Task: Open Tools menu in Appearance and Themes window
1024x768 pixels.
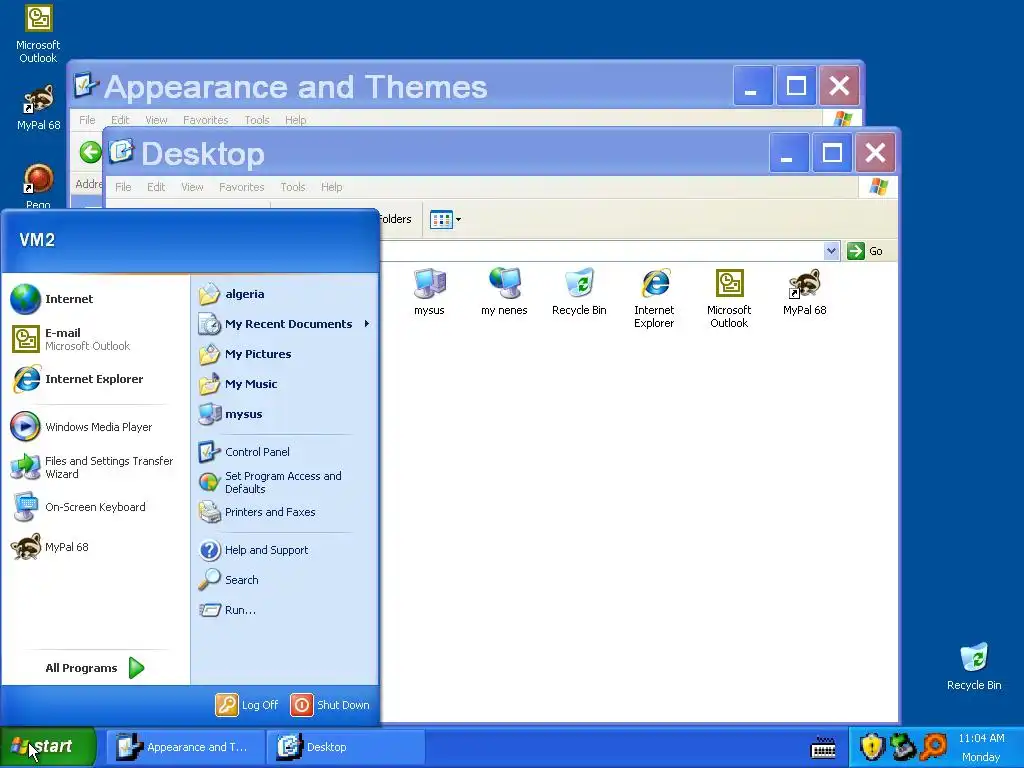Action: tap(257, 120)
